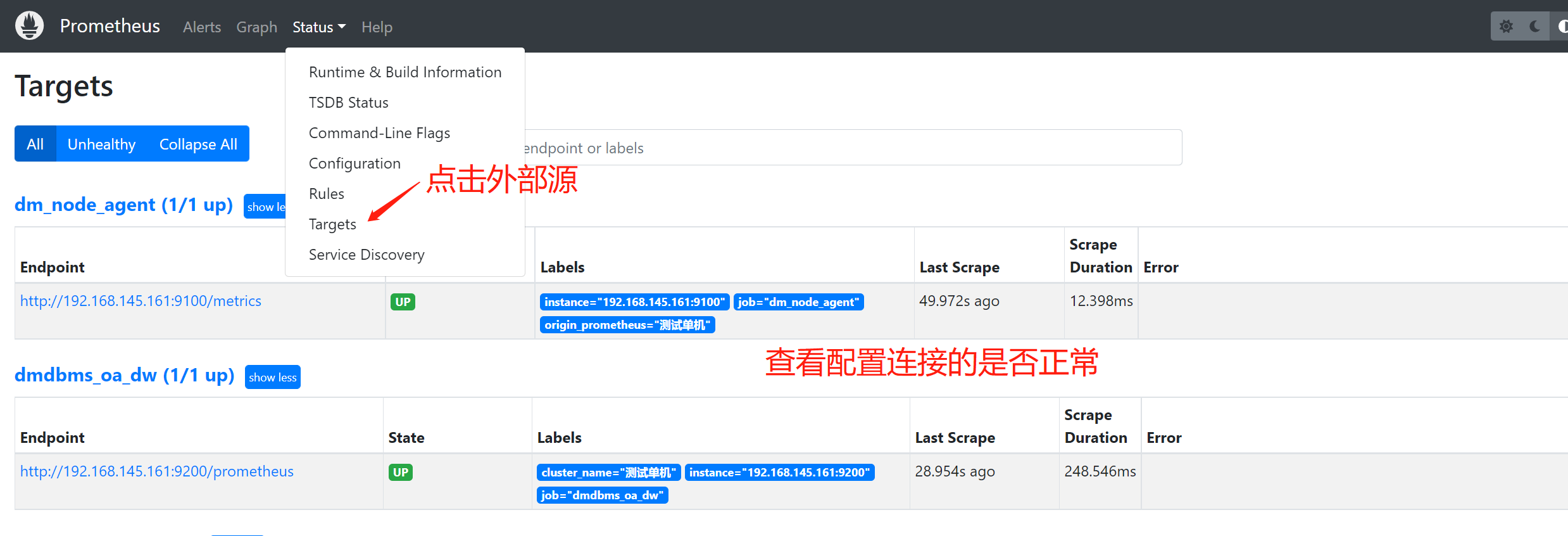Click the 28.954s ago last scrape

tap(955, 471)
